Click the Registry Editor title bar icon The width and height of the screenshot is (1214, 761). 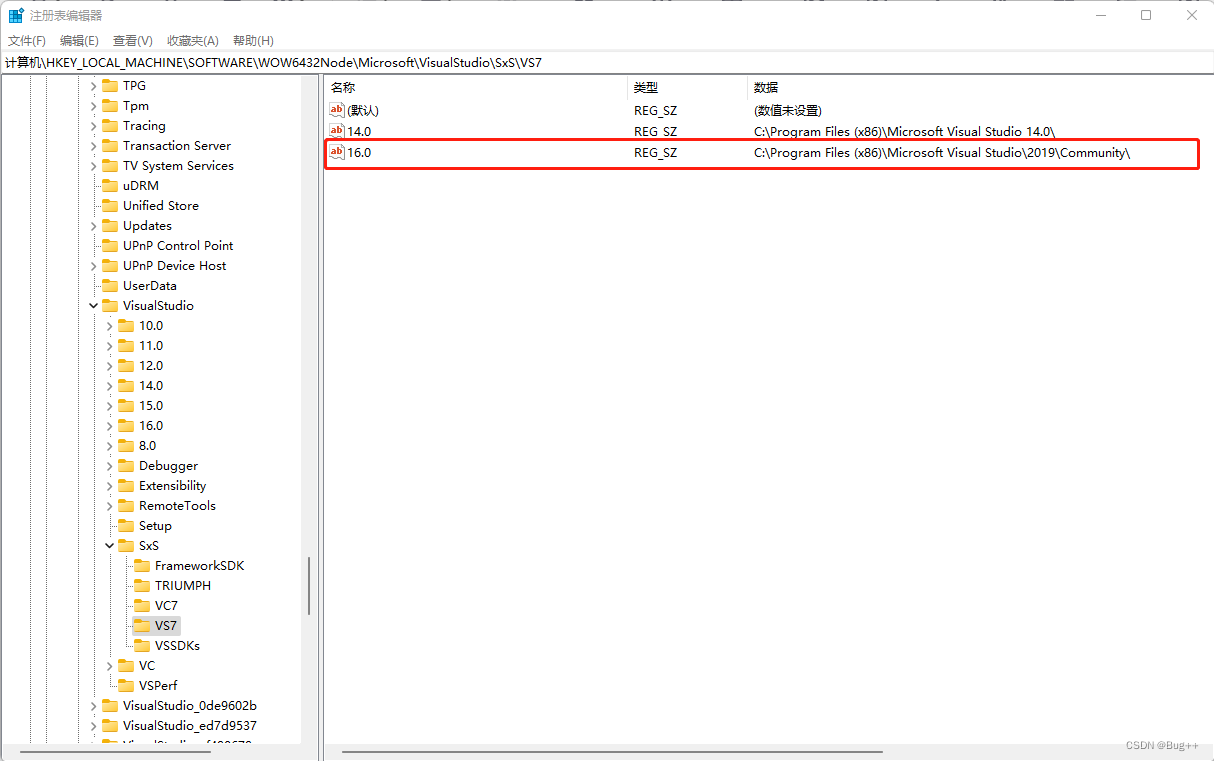point(17,15)
